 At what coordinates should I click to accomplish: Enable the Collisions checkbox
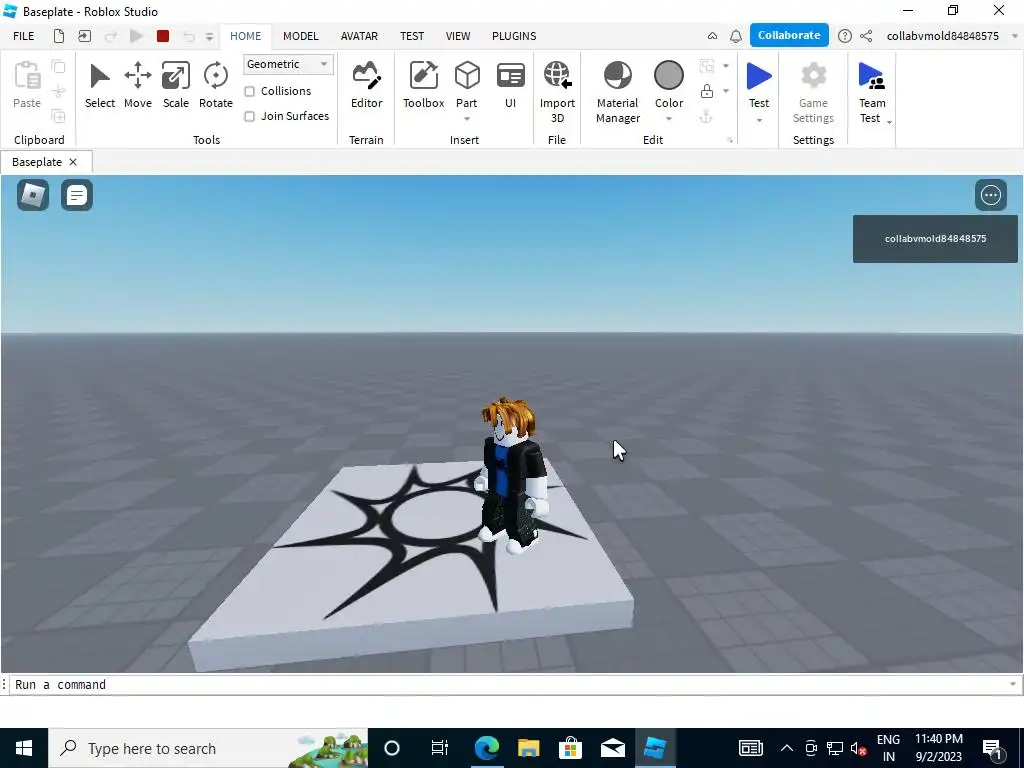[x=249, y=91]
